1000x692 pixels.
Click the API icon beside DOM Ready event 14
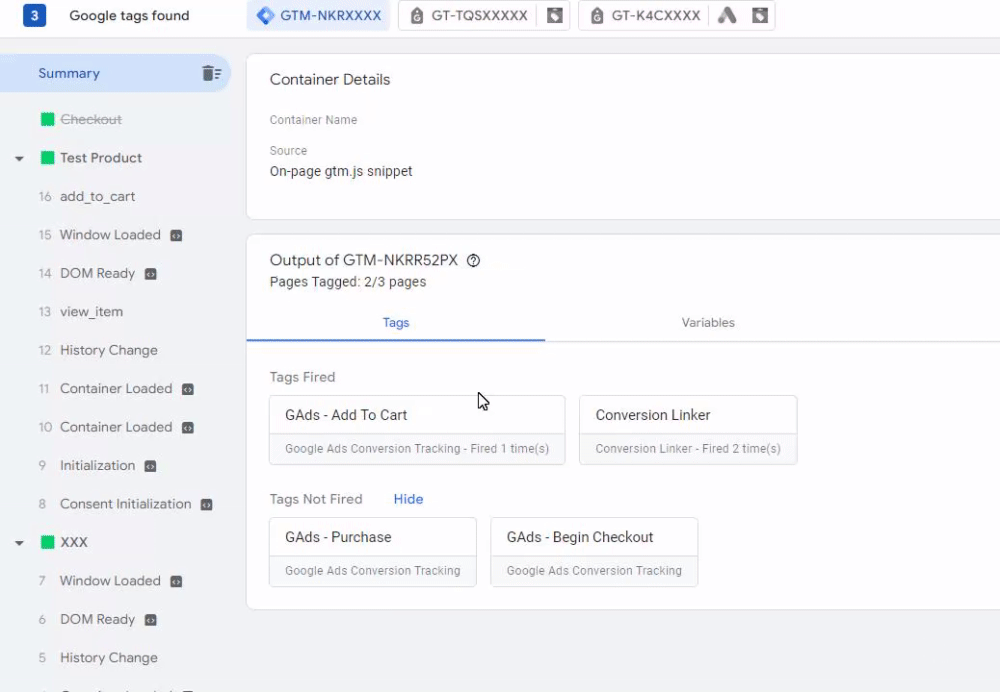[x=151, y=274]
